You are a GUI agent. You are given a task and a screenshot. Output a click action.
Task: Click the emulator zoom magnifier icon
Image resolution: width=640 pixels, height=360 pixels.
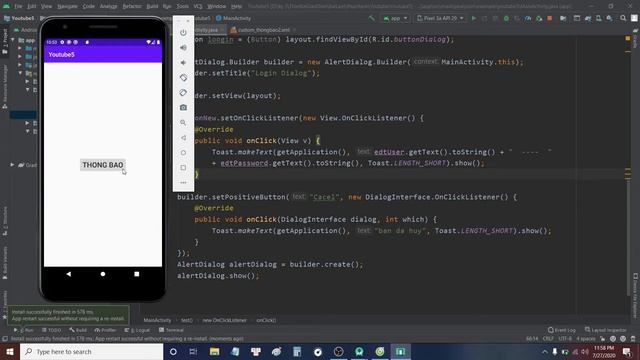183,122
